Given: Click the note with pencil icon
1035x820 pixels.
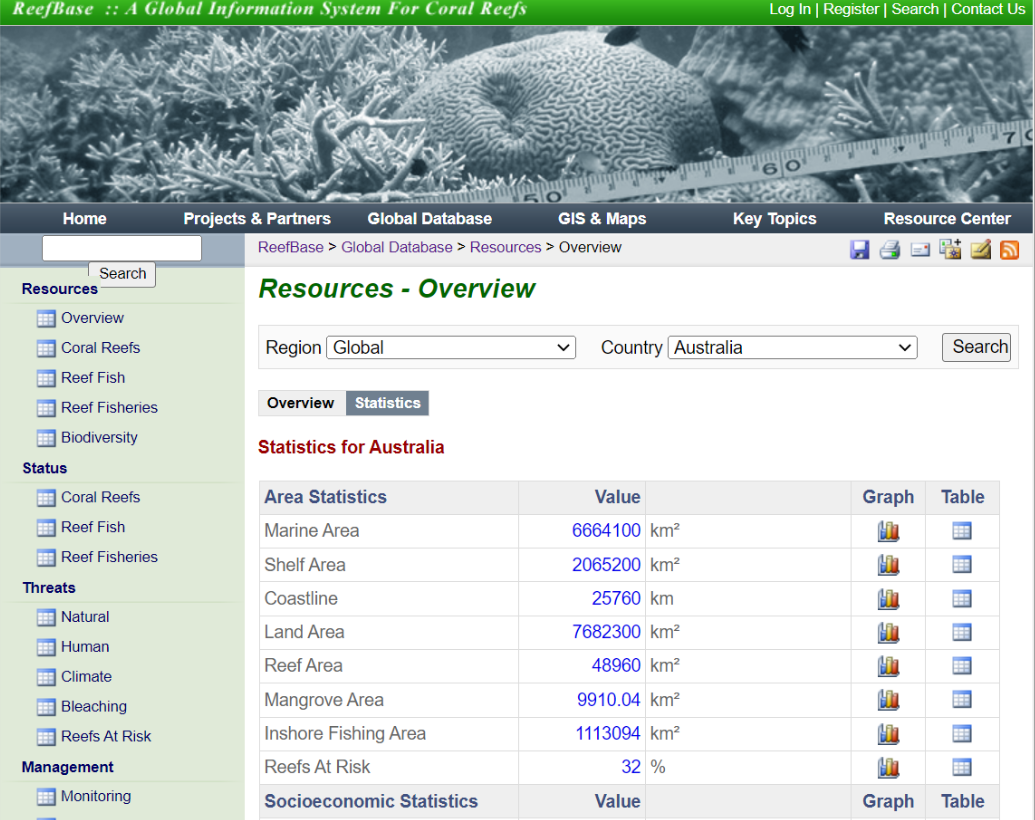Looking at the screenshot, I should [980, 250].
